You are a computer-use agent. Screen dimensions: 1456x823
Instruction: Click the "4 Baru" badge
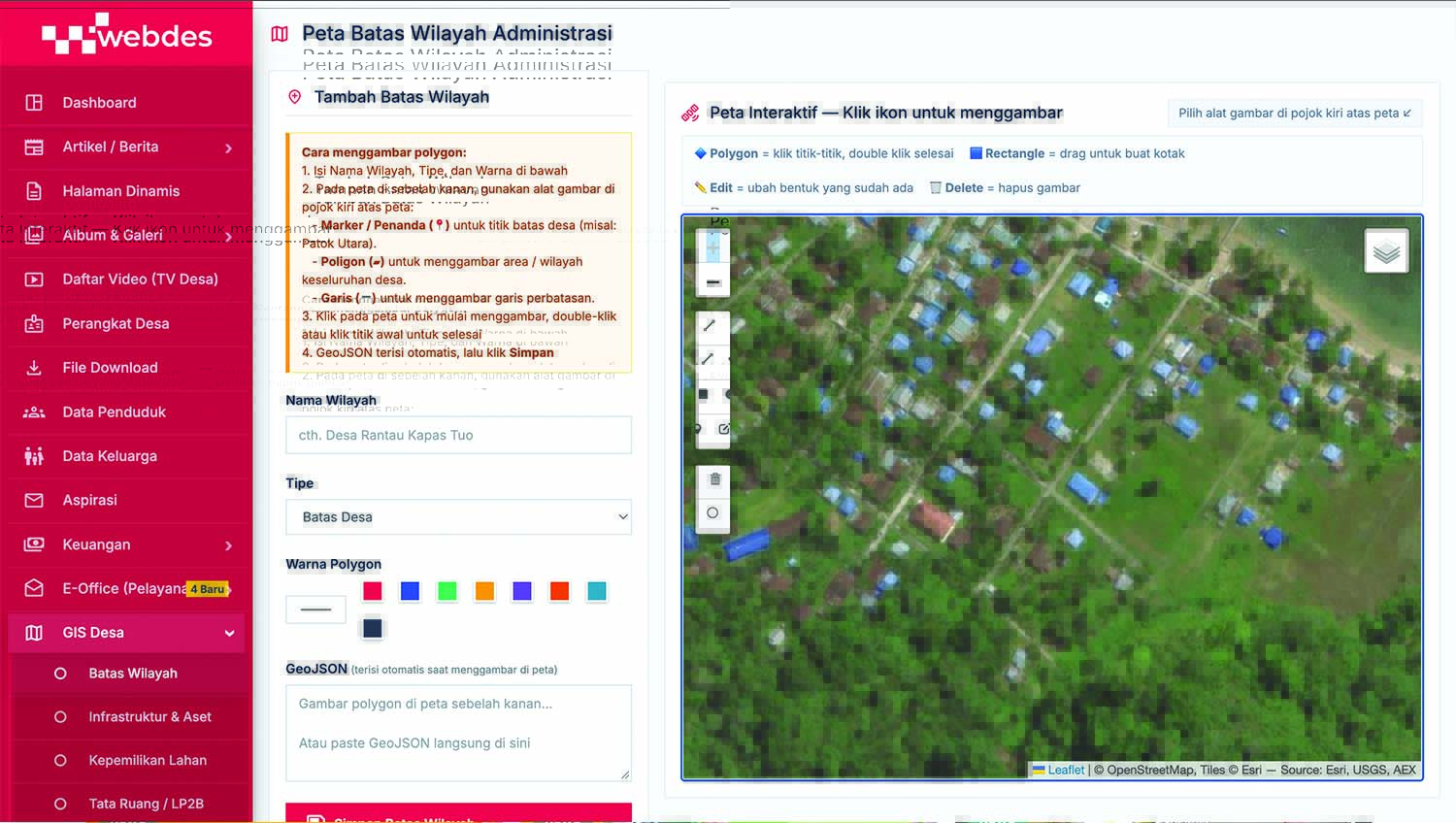pos(208,589)
